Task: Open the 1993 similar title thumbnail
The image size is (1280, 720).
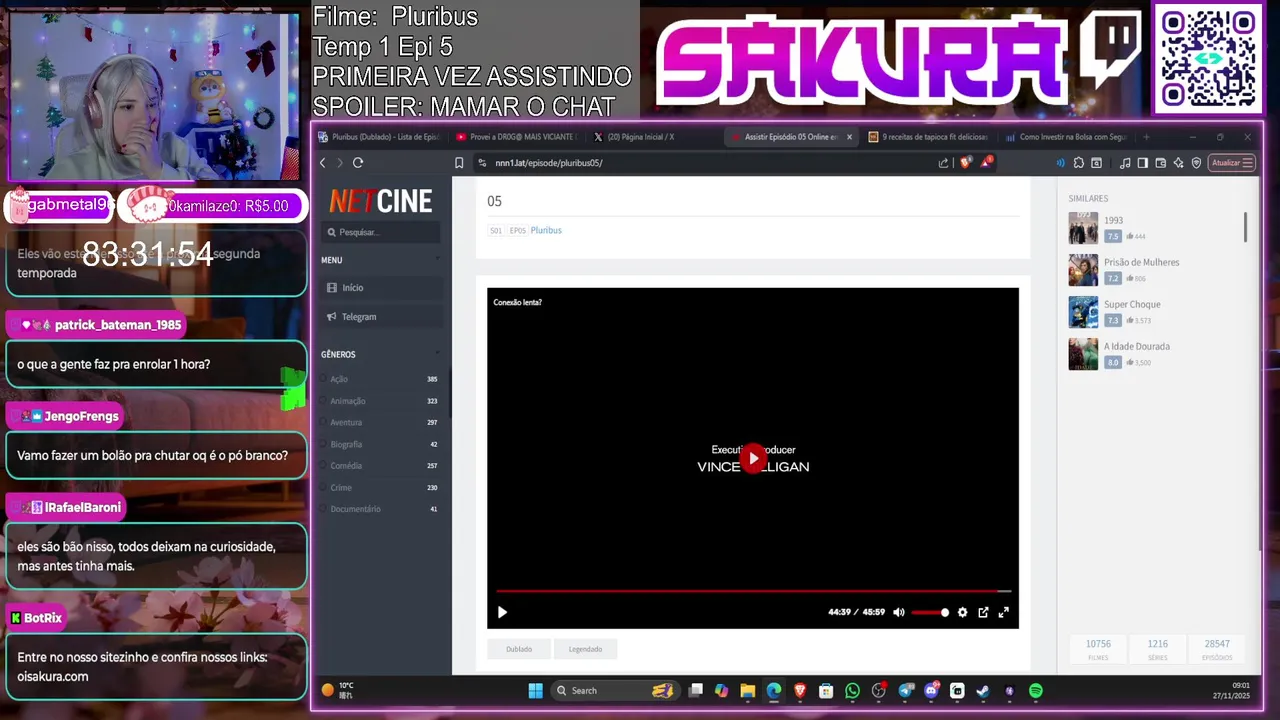Action: tap(1083, 228)
